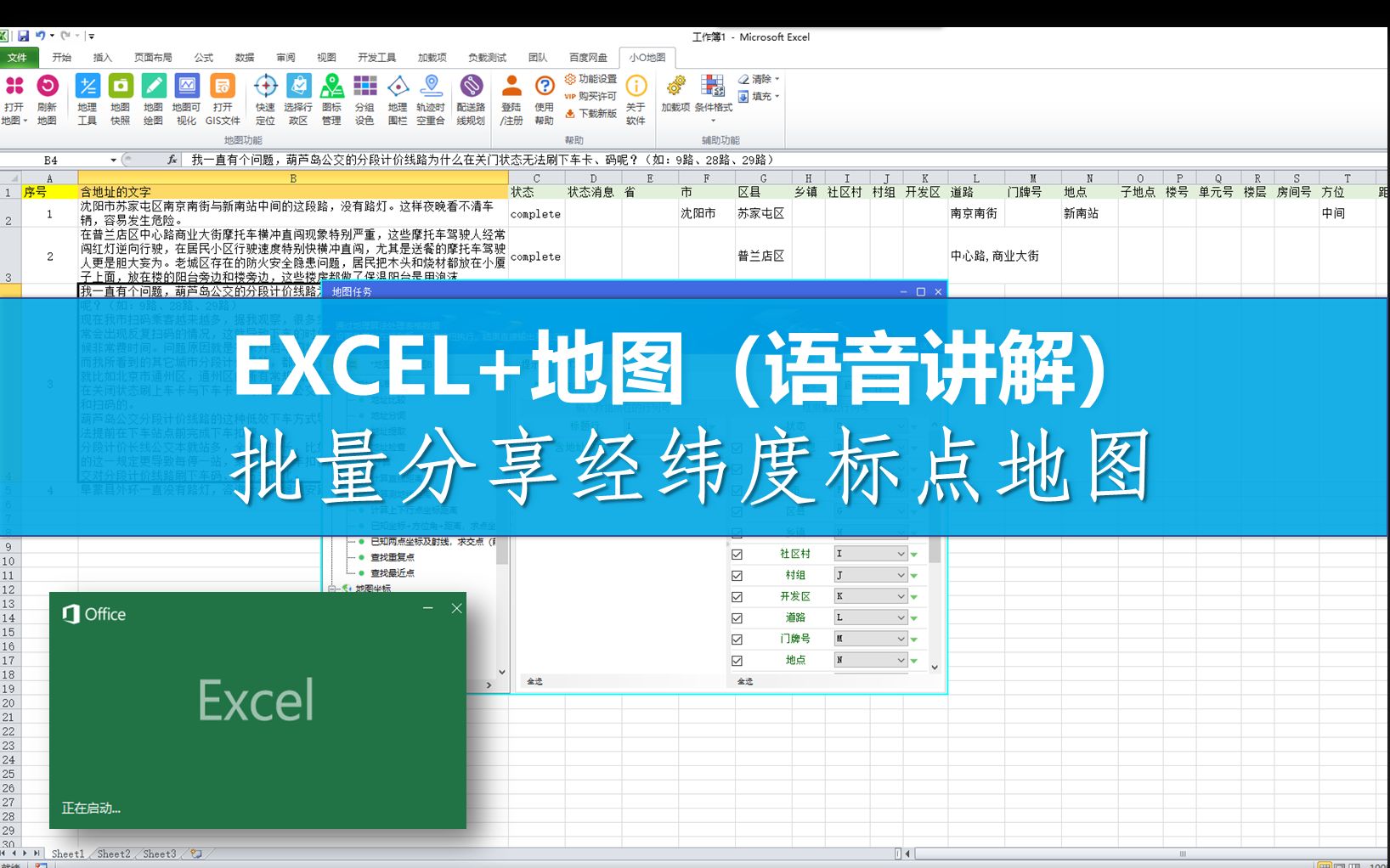The image size is (1390, 868).
Task: Click 全选 under the middle panel
Action: [534, 681]
